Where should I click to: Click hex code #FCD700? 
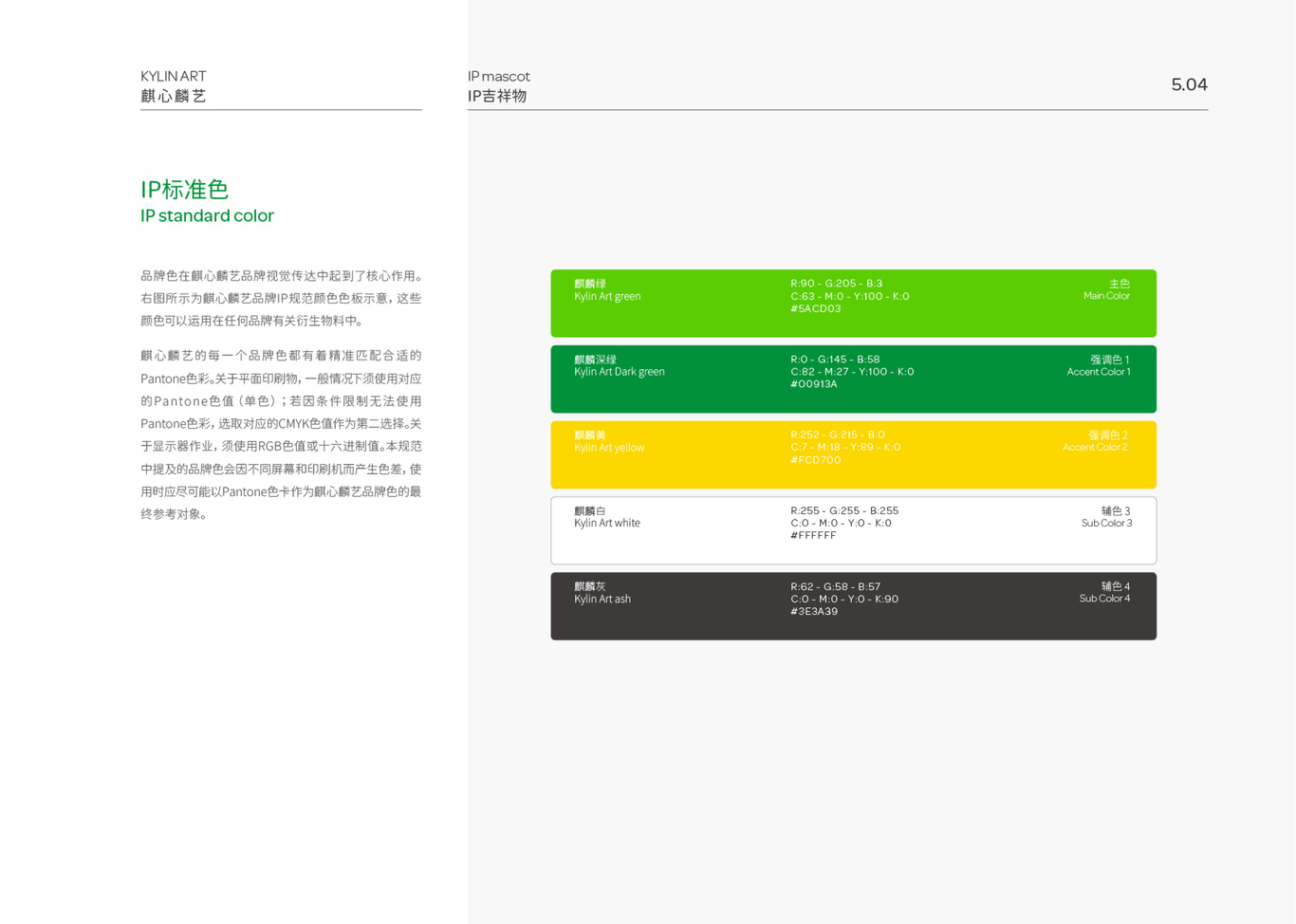coord(816,460)
